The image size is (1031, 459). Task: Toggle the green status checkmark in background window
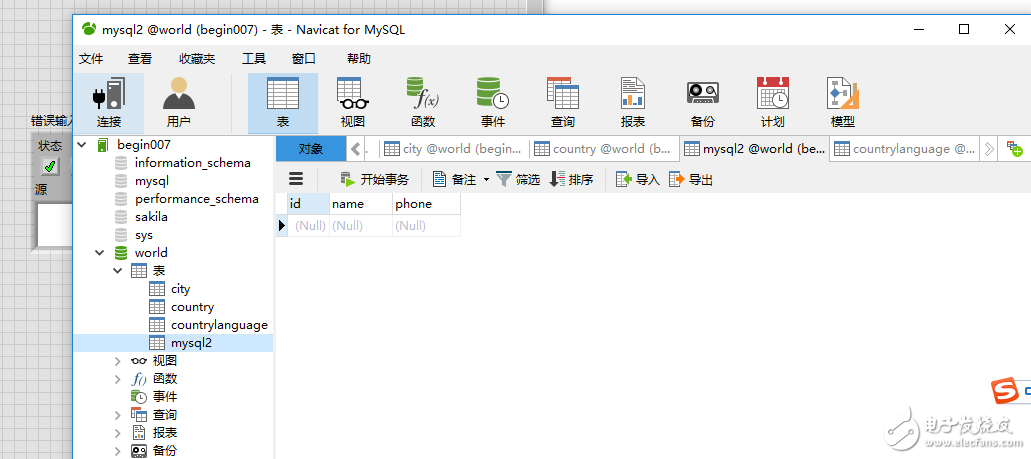coord(50,167)
